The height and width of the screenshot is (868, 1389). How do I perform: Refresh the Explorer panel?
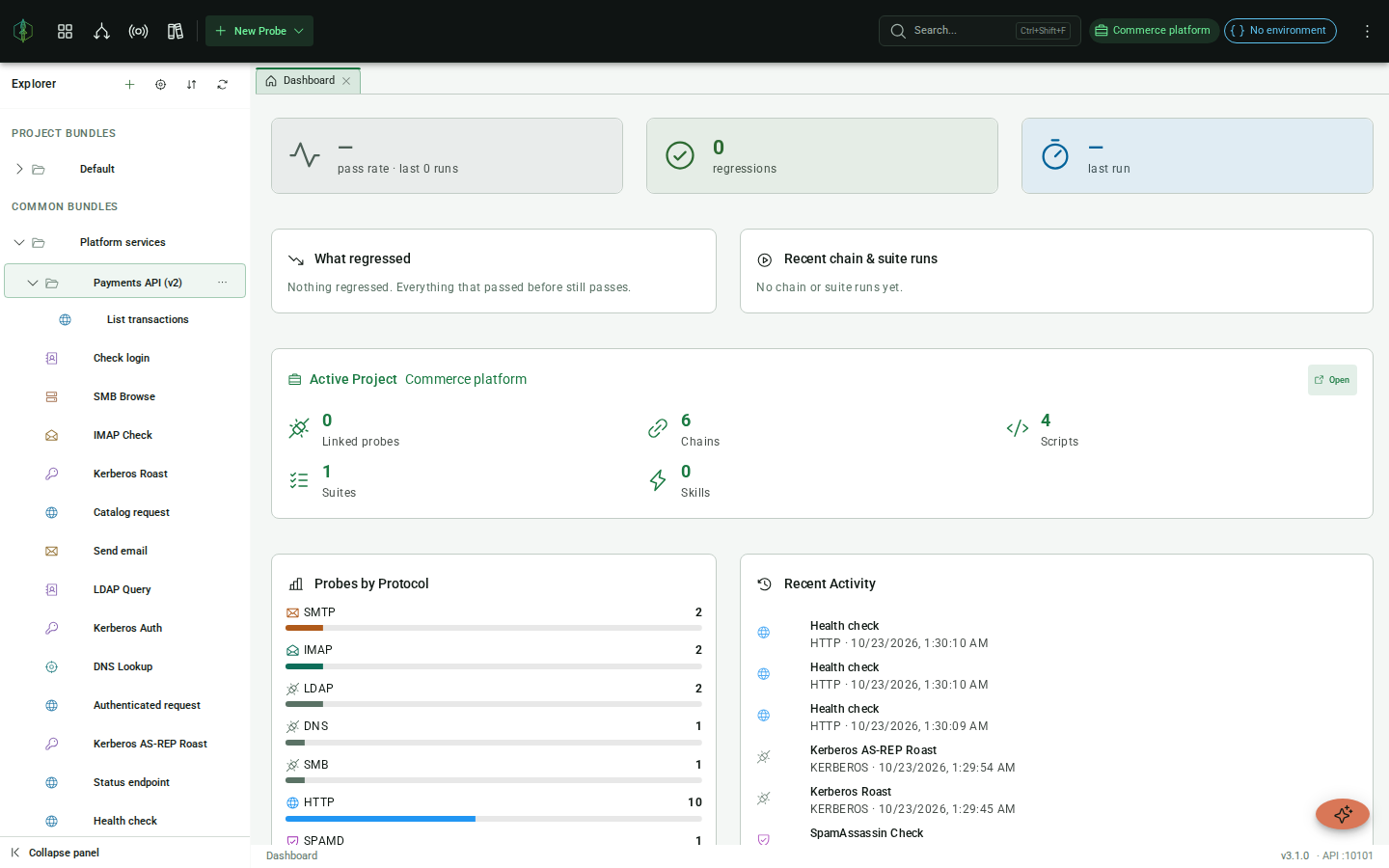(222, 84)
